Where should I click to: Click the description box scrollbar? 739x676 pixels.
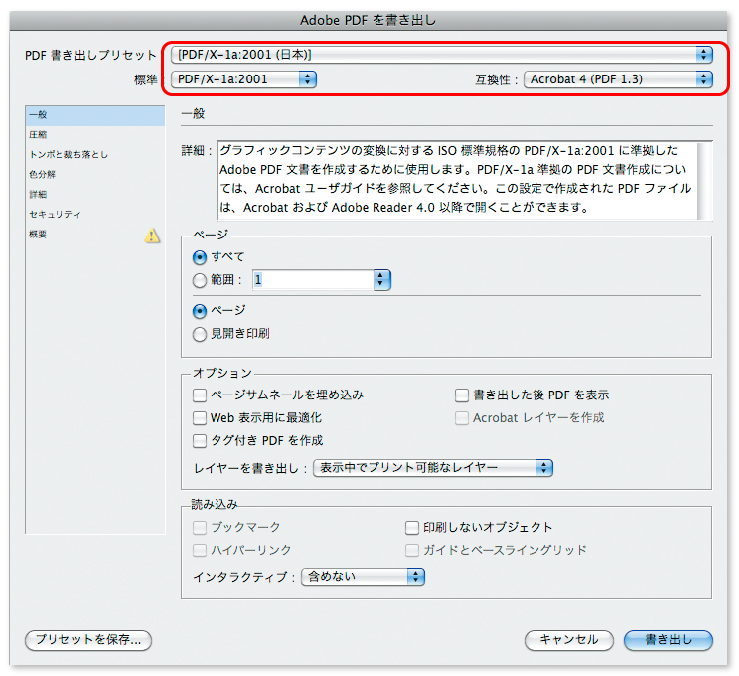click(705, 181)
